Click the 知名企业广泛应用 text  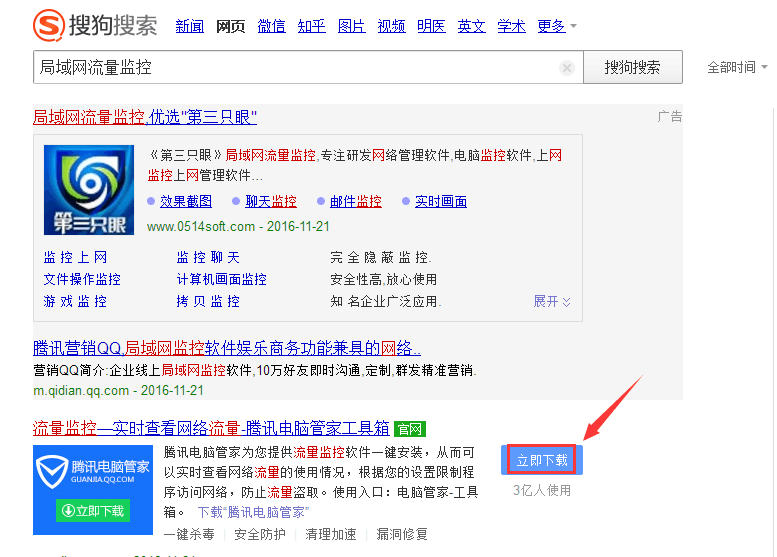[386, 301]
